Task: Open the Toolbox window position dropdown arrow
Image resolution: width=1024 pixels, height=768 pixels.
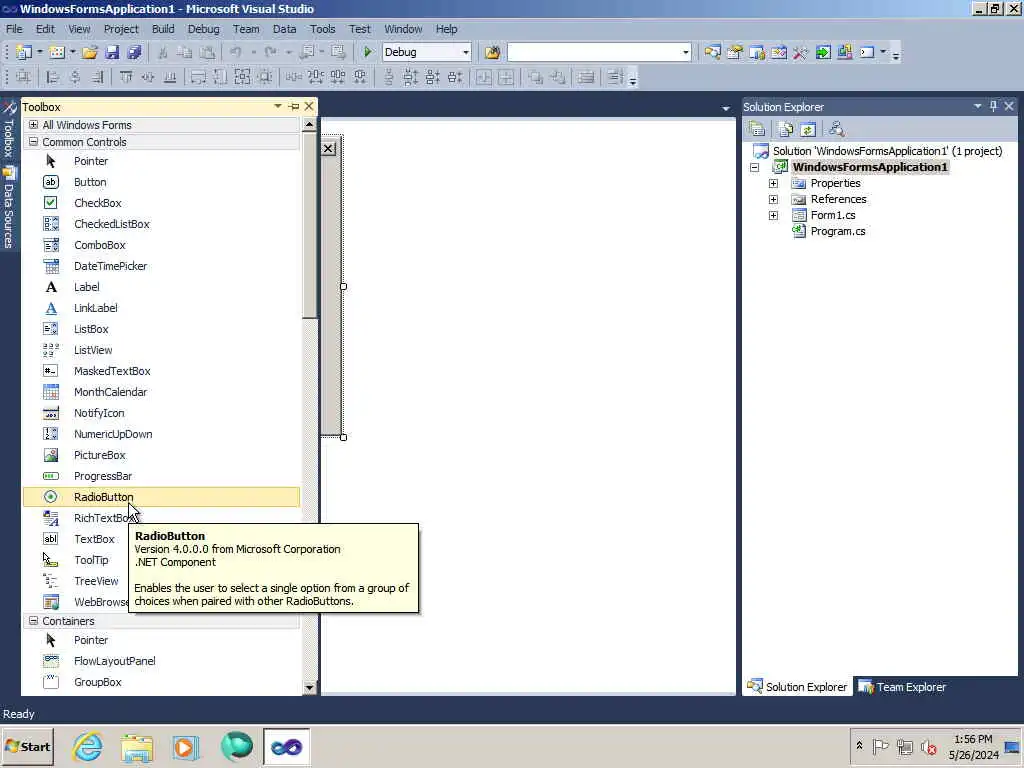Action: click(x=278, y=106)
